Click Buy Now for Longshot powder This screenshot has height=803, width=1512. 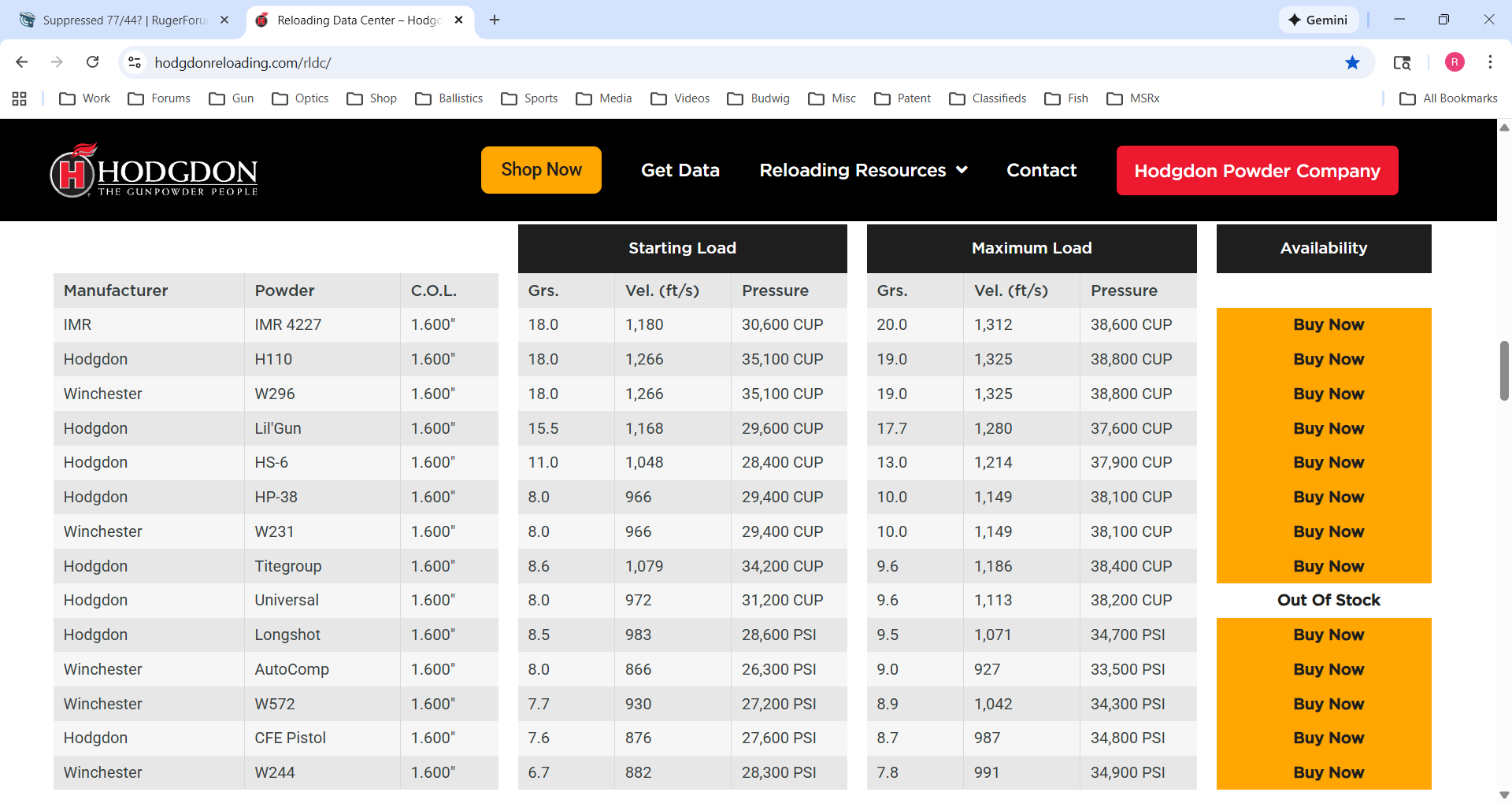coord(1328,635)
